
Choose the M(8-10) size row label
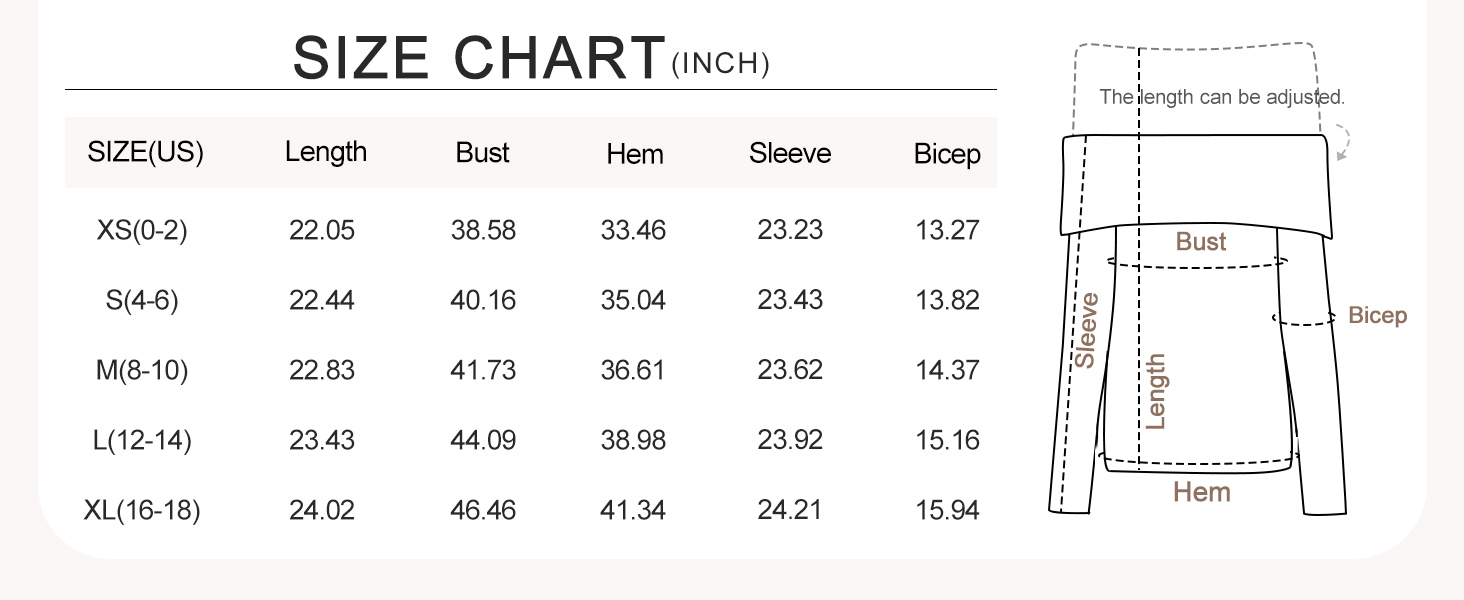(x=142, y=370)
